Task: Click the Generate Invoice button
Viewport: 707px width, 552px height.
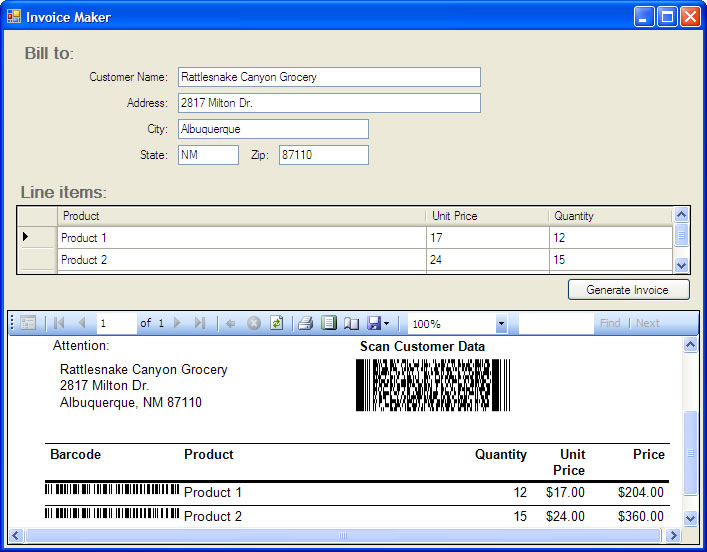Action: click(x=629, y=290)
